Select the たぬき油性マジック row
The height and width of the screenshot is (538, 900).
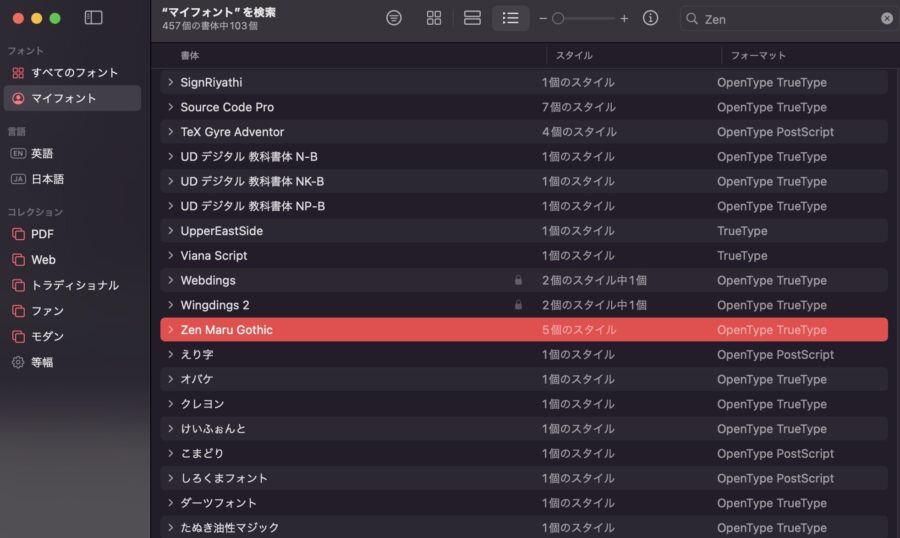click(524, 527)
